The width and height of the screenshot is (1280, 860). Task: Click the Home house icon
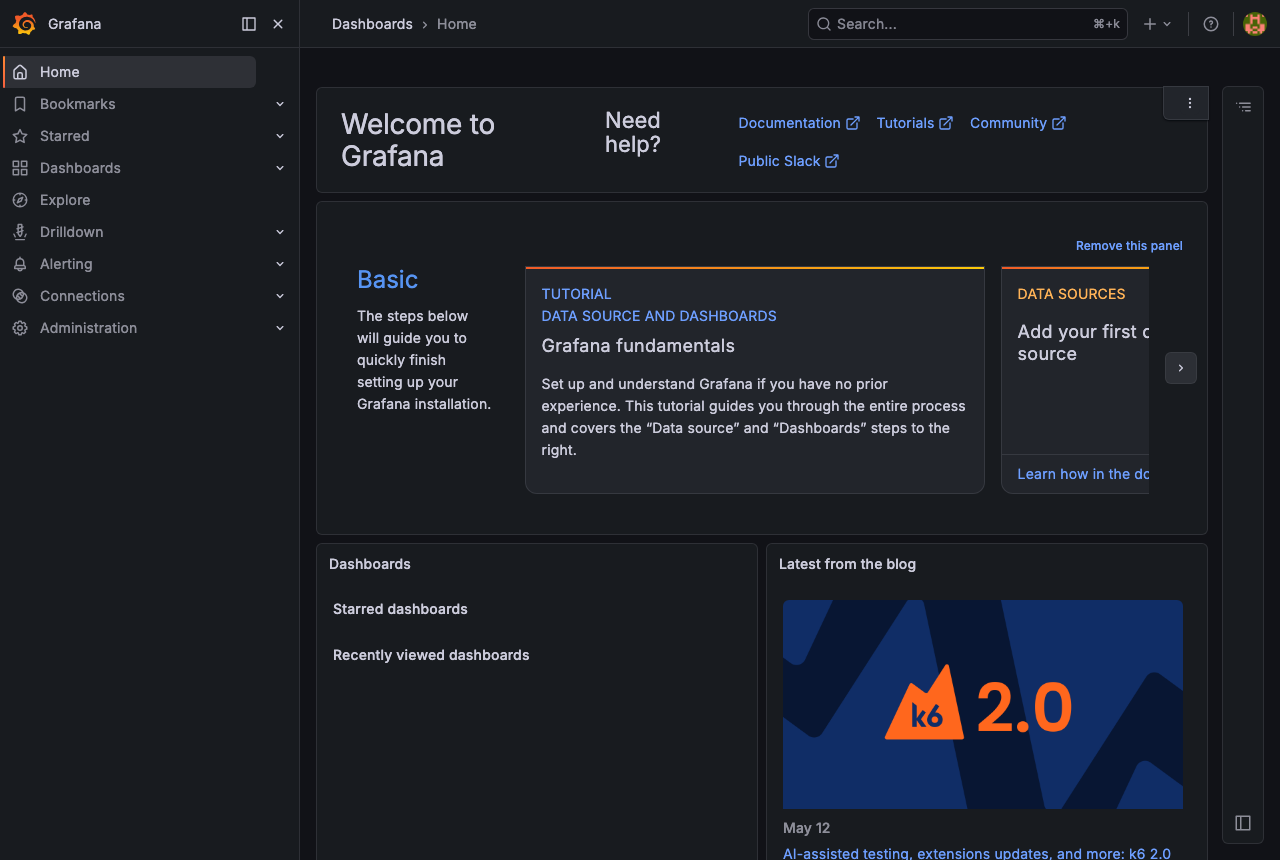pos(20,72)
